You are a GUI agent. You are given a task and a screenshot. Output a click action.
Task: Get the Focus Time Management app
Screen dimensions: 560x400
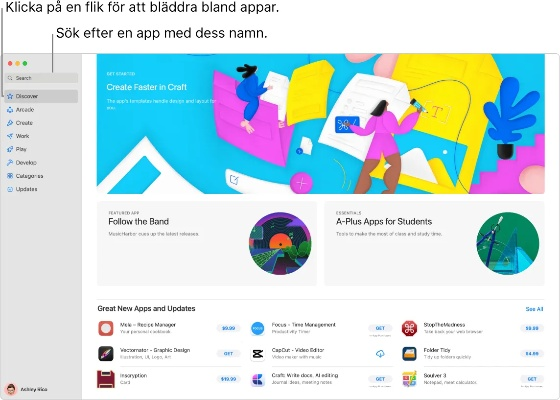[x=380, y=328]
